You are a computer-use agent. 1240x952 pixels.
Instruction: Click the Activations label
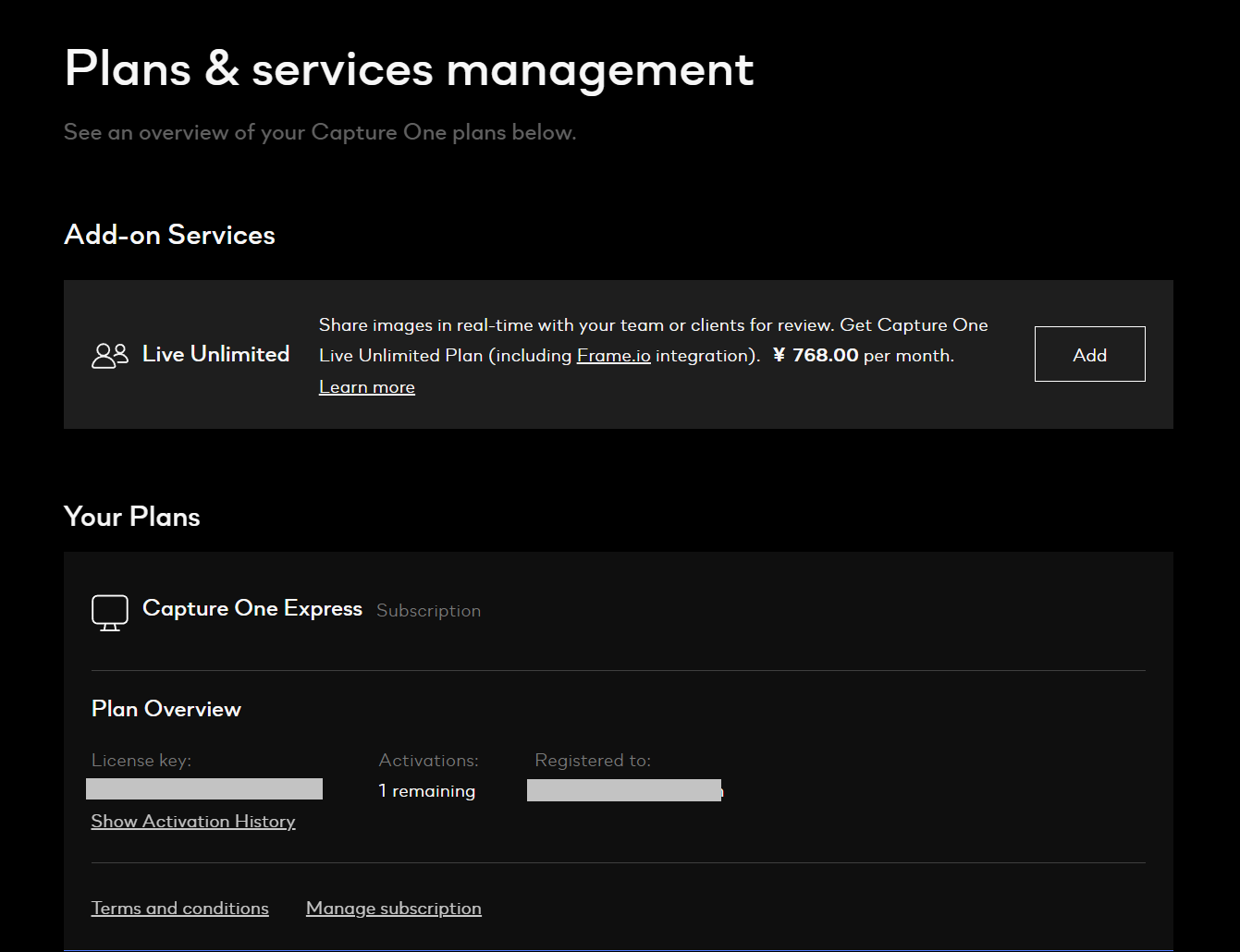429,761
